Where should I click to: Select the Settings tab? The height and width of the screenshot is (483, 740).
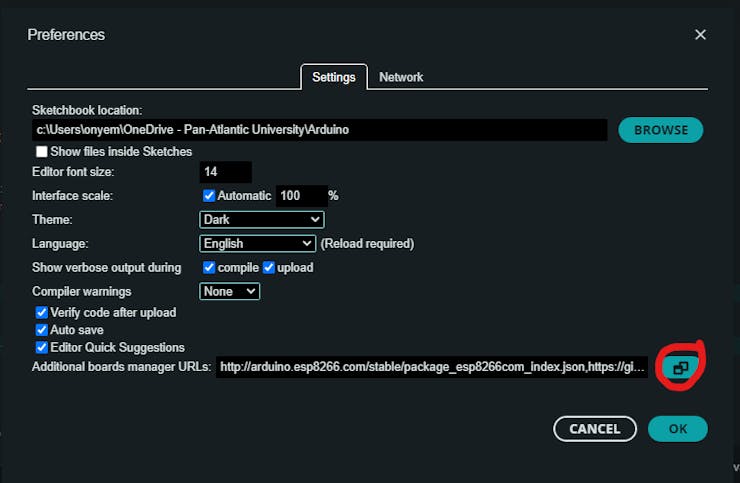[x=334, y=77]
